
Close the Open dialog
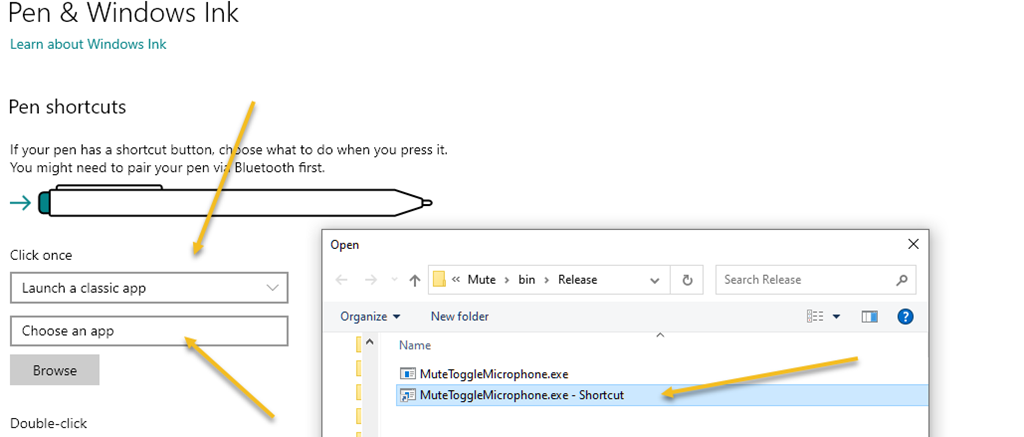click(x=913, y=244)
